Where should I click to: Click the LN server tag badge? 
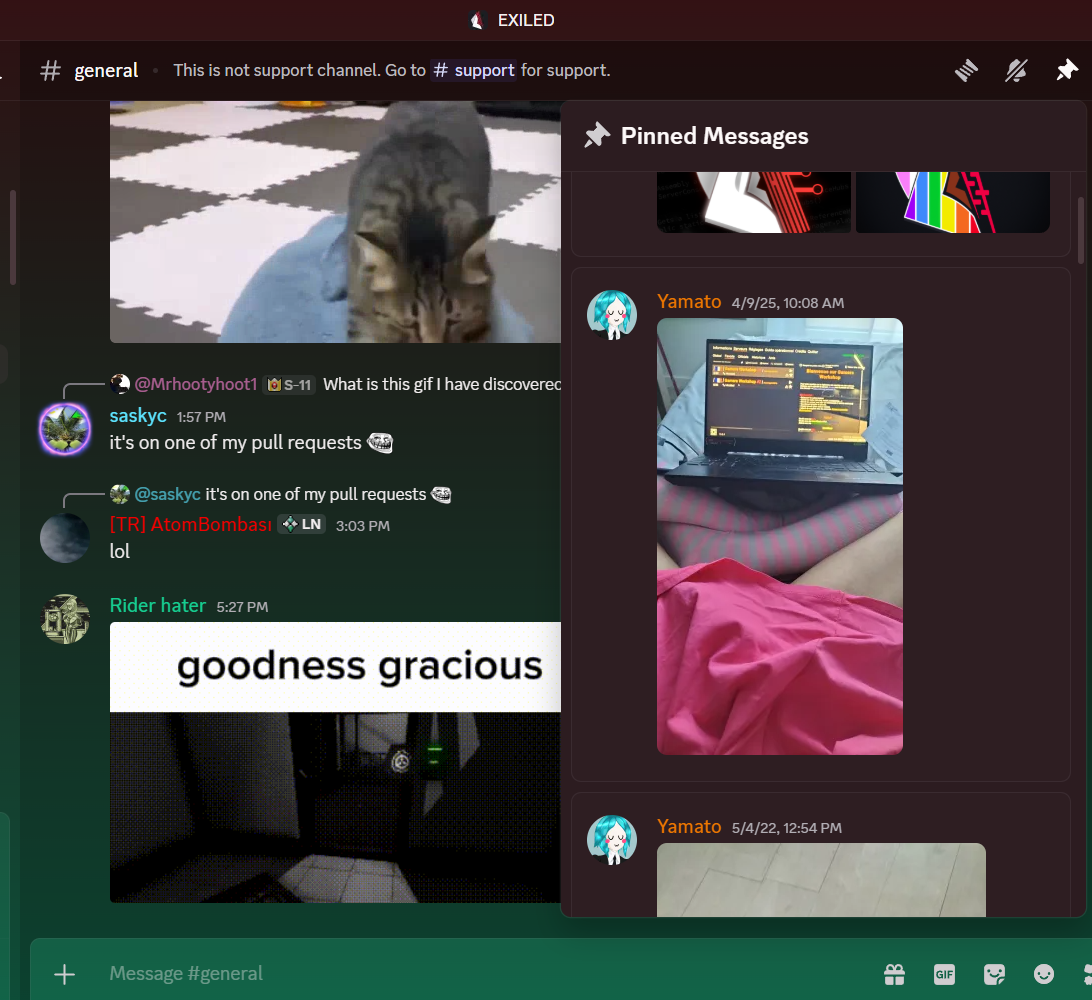pyautogui.click(x=302, y=524)
